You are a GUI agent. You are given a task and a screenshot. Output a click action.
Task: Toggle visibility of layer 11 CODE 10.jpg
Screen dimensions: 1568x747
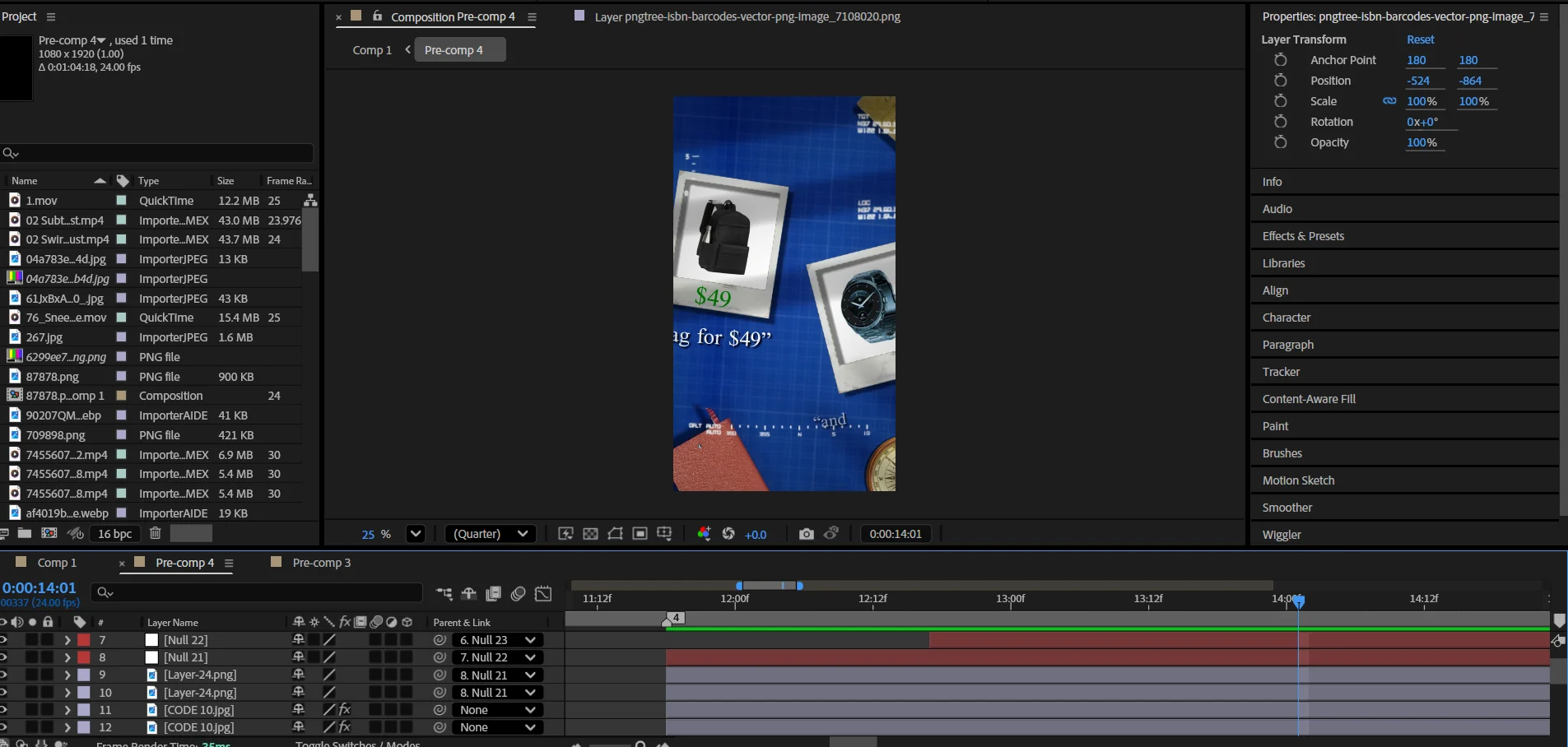(4, 710)
